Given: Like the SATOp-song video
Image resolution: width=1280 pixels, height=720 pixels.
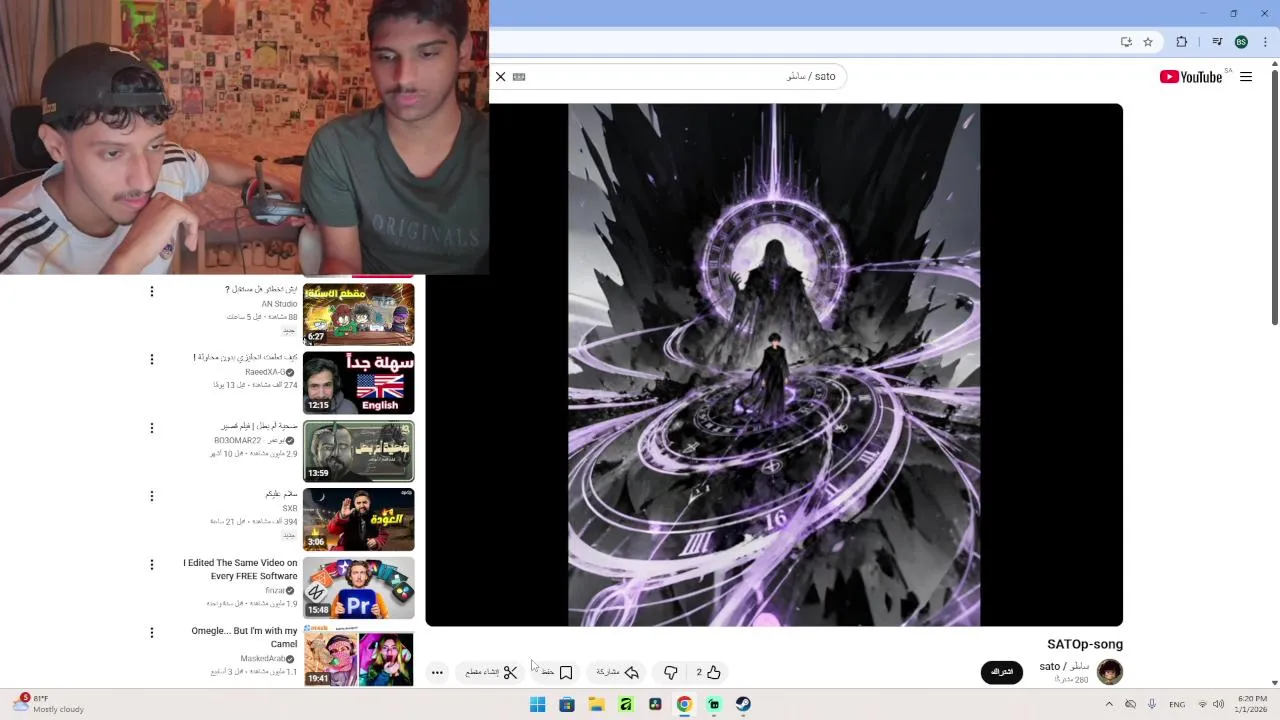Looking at the screenshot, I should pyautogui.click(x=710, y=672).
